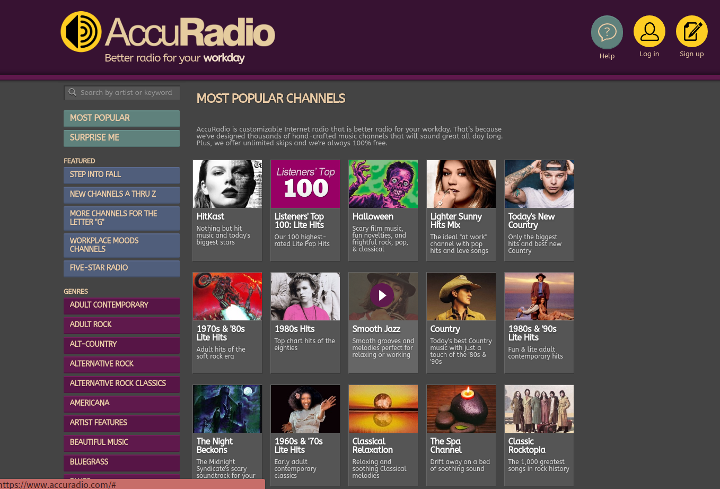This screenshot has width=720, height=489.
Task: Open the 1980s Hits thumbnail
Action: pyautogui.click(x=305, y=296)
